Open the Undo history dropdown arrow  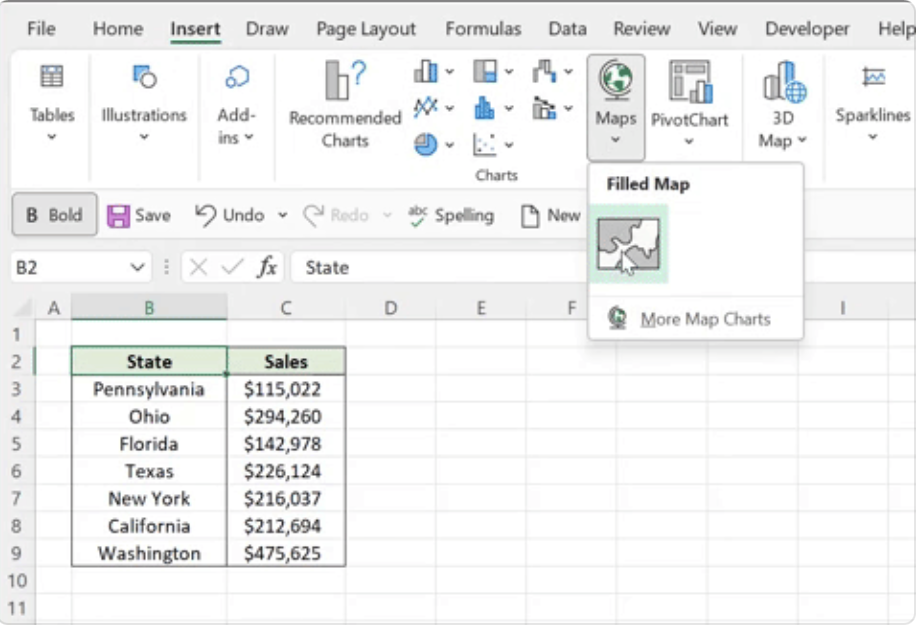[283, 215]
